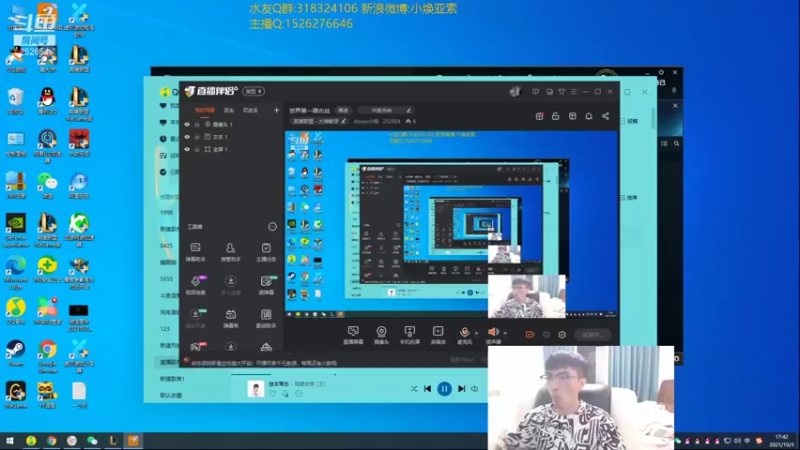The image size is (800, 450).
Task: Toggle lock on 文本 1 source
Action: point(197,137)
